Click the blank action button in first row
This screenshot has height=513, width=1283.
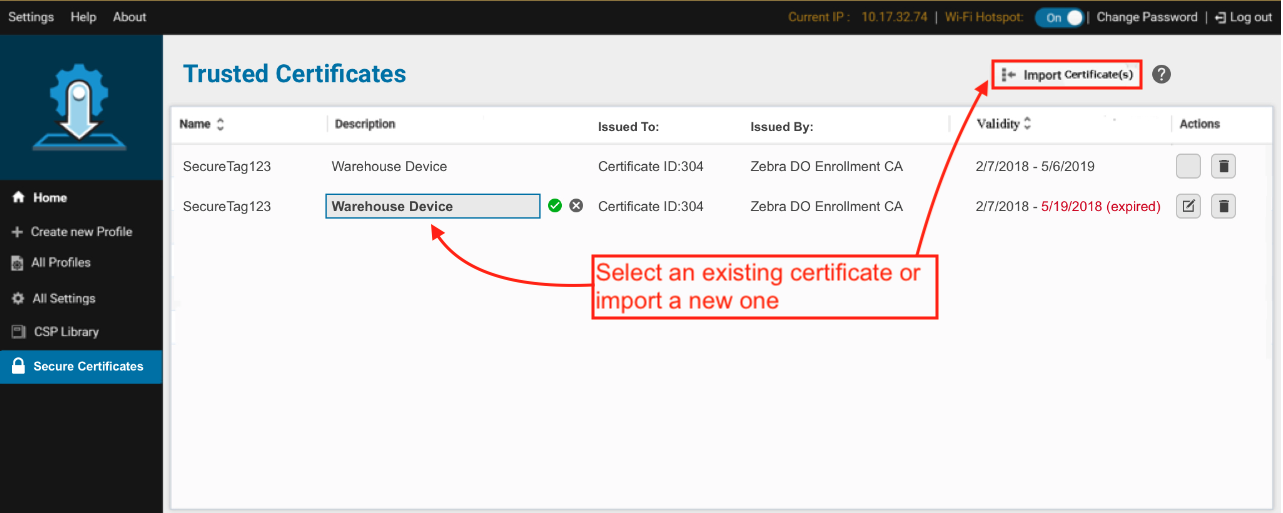1188,166
